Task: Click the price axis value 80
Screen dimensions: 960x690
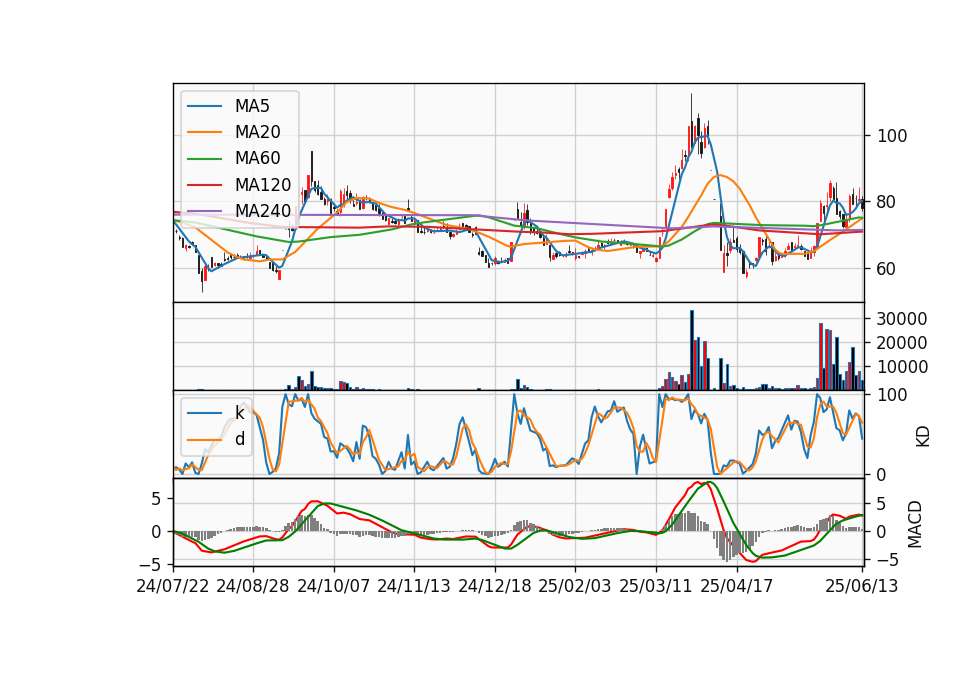Action: pos(887,202)
